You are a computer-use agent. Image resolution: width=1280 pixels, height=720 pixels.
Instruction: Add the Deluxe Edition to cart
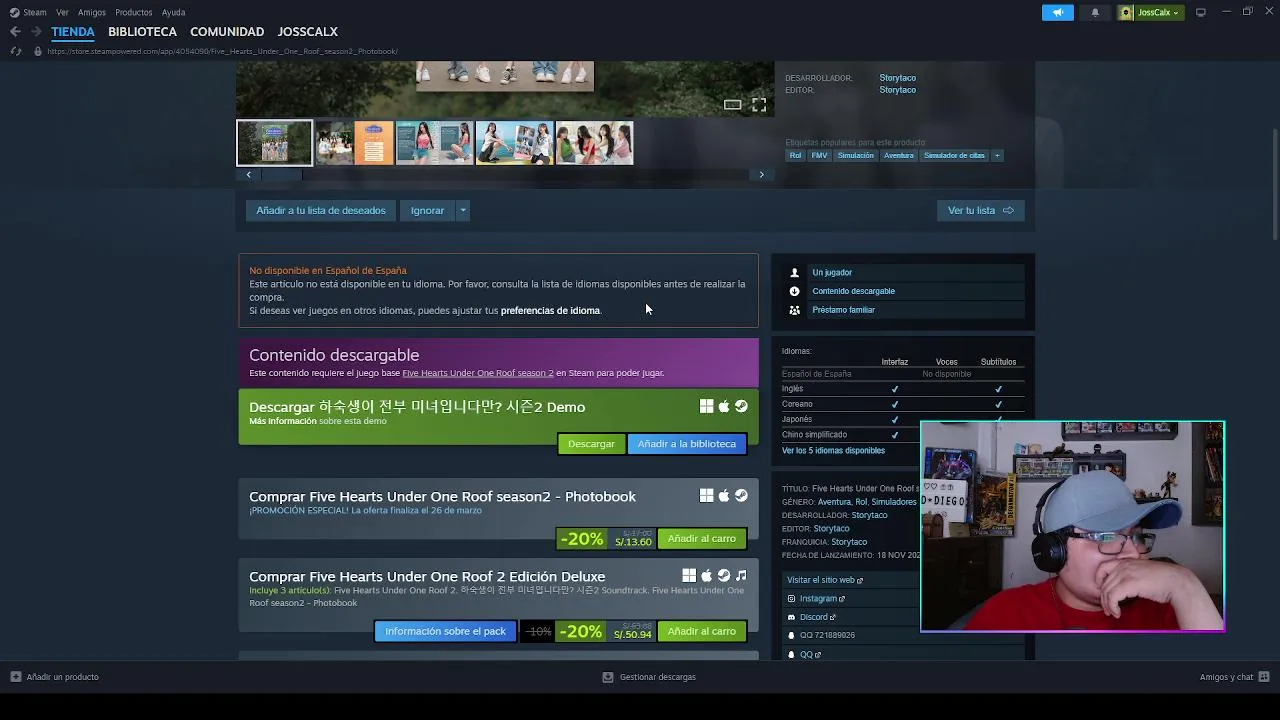point(701,631)
